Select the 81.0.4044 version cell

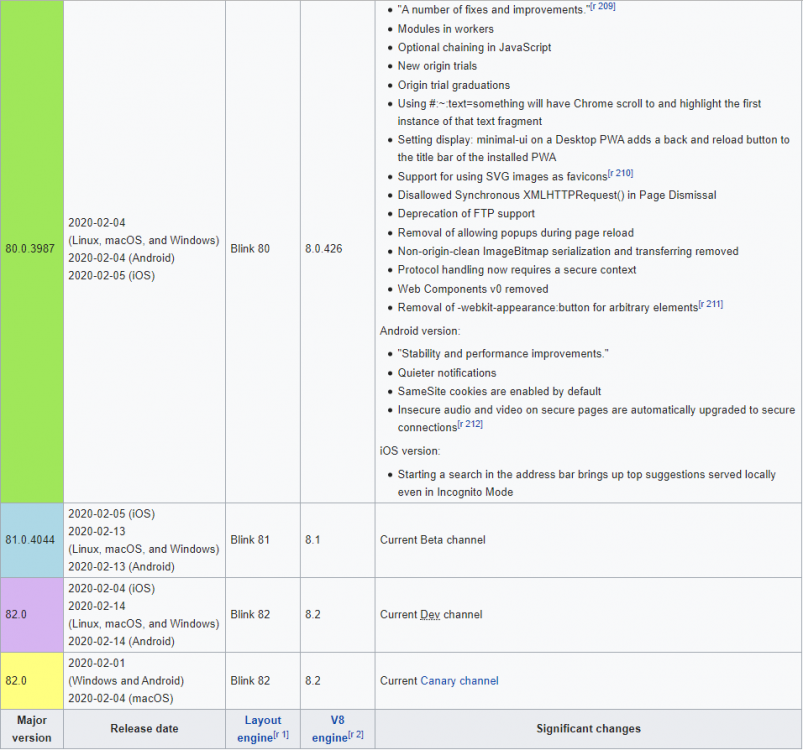point(31,540)
